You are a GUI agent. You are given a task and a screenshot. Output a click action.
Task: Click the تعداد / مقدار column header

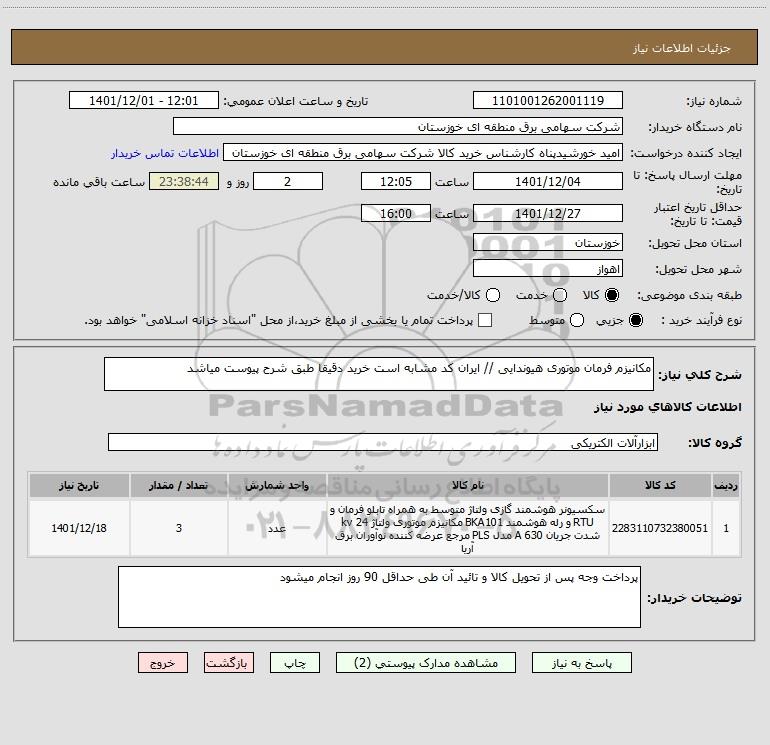click(179, 485)
